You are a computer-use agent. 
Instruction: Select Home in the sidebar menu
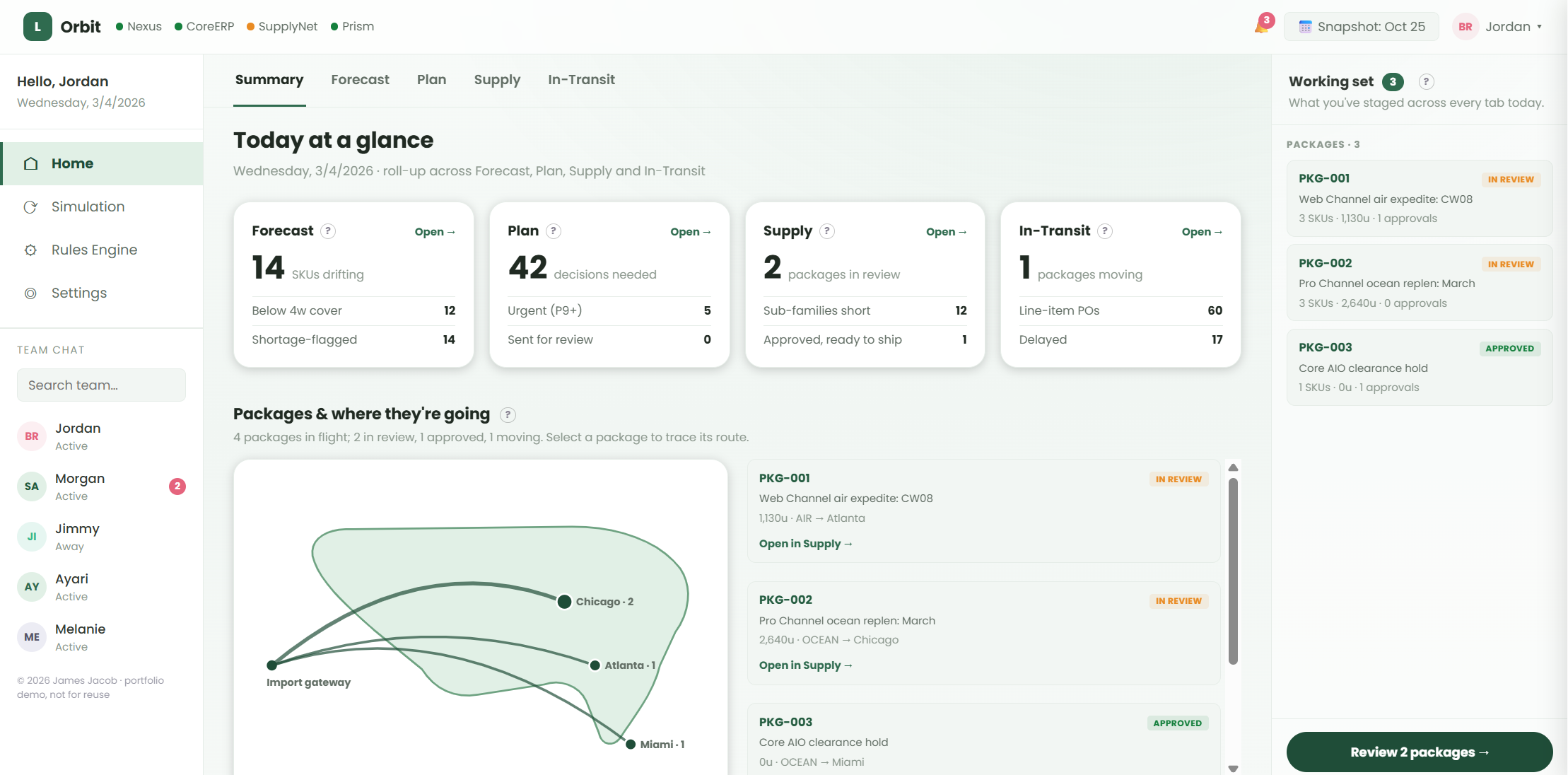(x=102, y=163)
